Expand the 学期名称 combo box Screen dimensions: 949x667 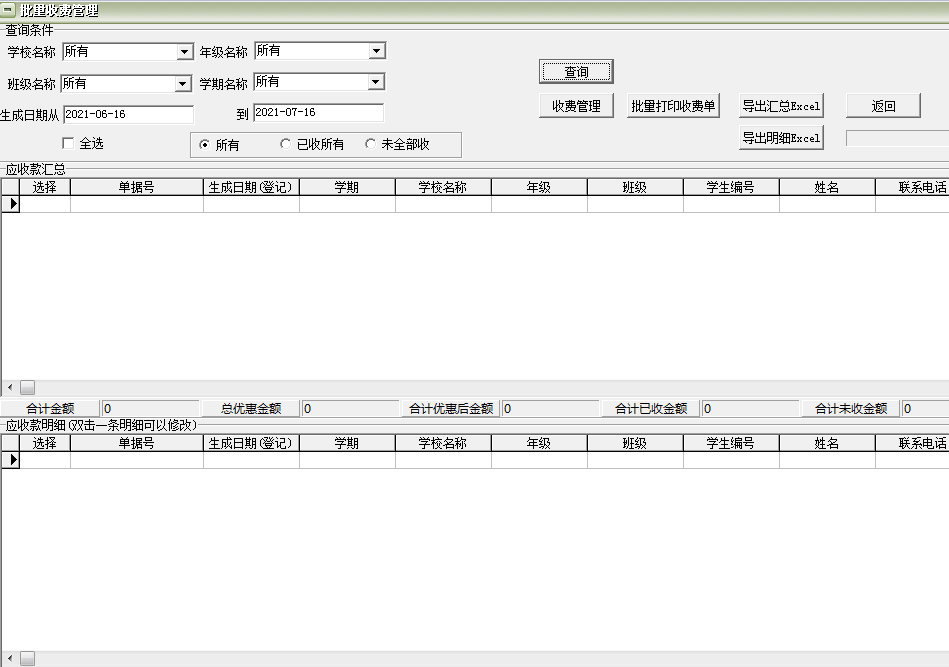[x=376, y=82]
